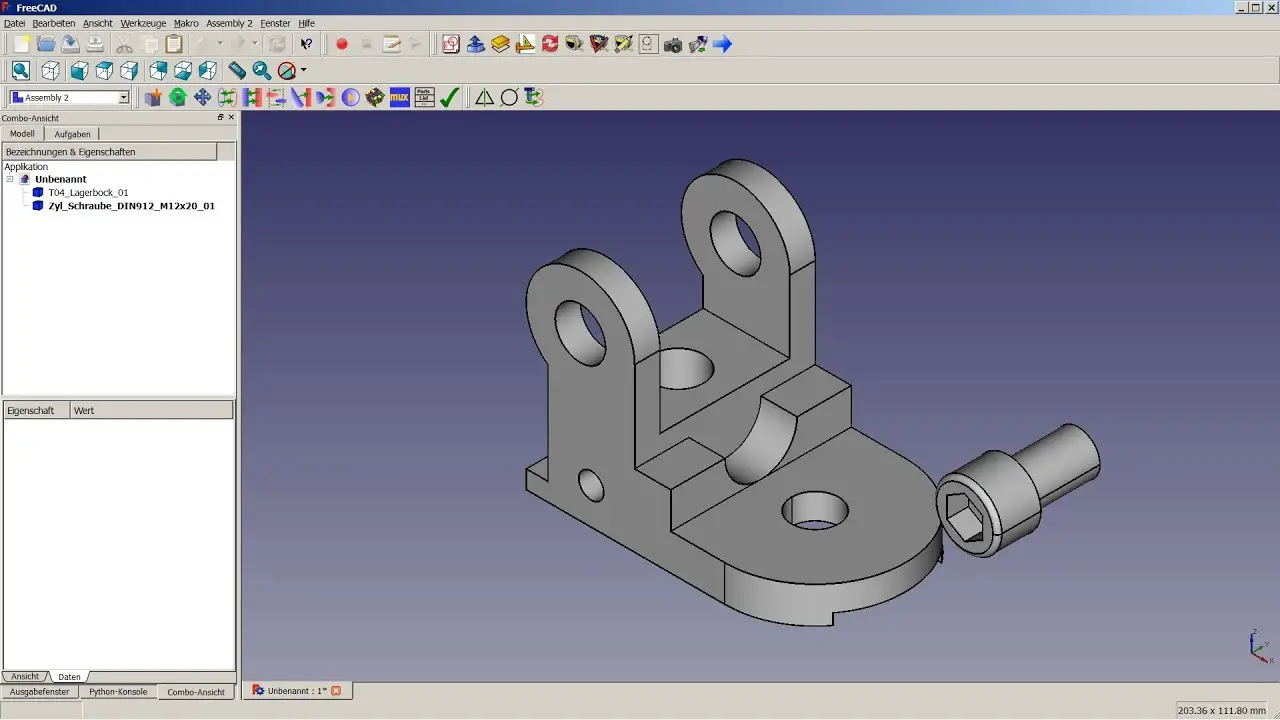This screenshot has height=720, width=1280.
Task: Select the Bottom view cube icon
Action: (x=183, y=70)
